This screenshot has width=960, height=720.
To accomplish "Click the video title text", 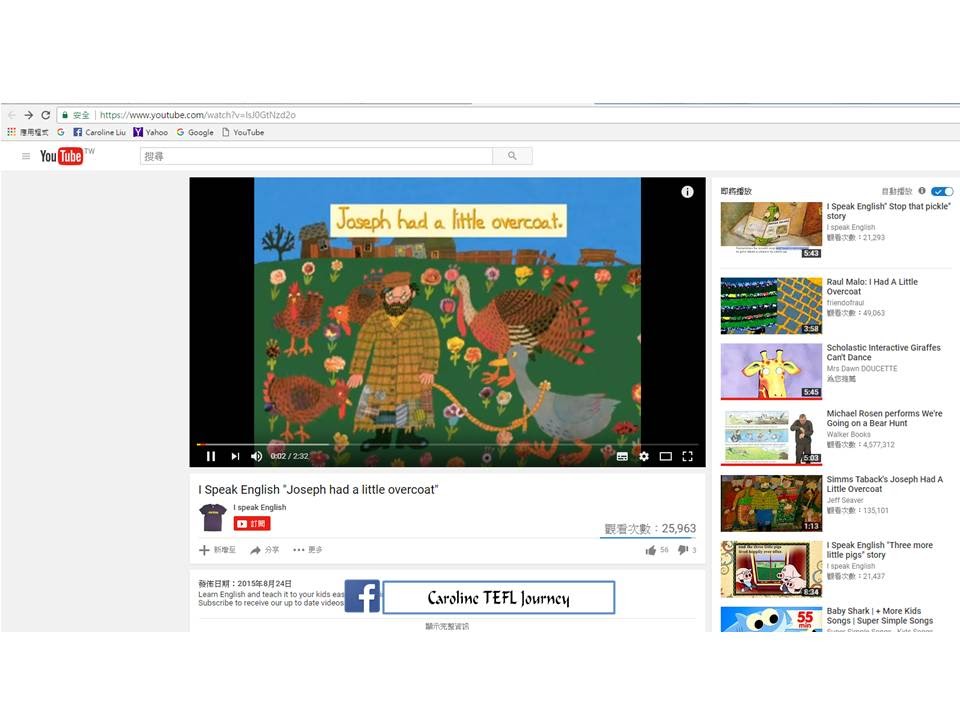I will (318, 490).
